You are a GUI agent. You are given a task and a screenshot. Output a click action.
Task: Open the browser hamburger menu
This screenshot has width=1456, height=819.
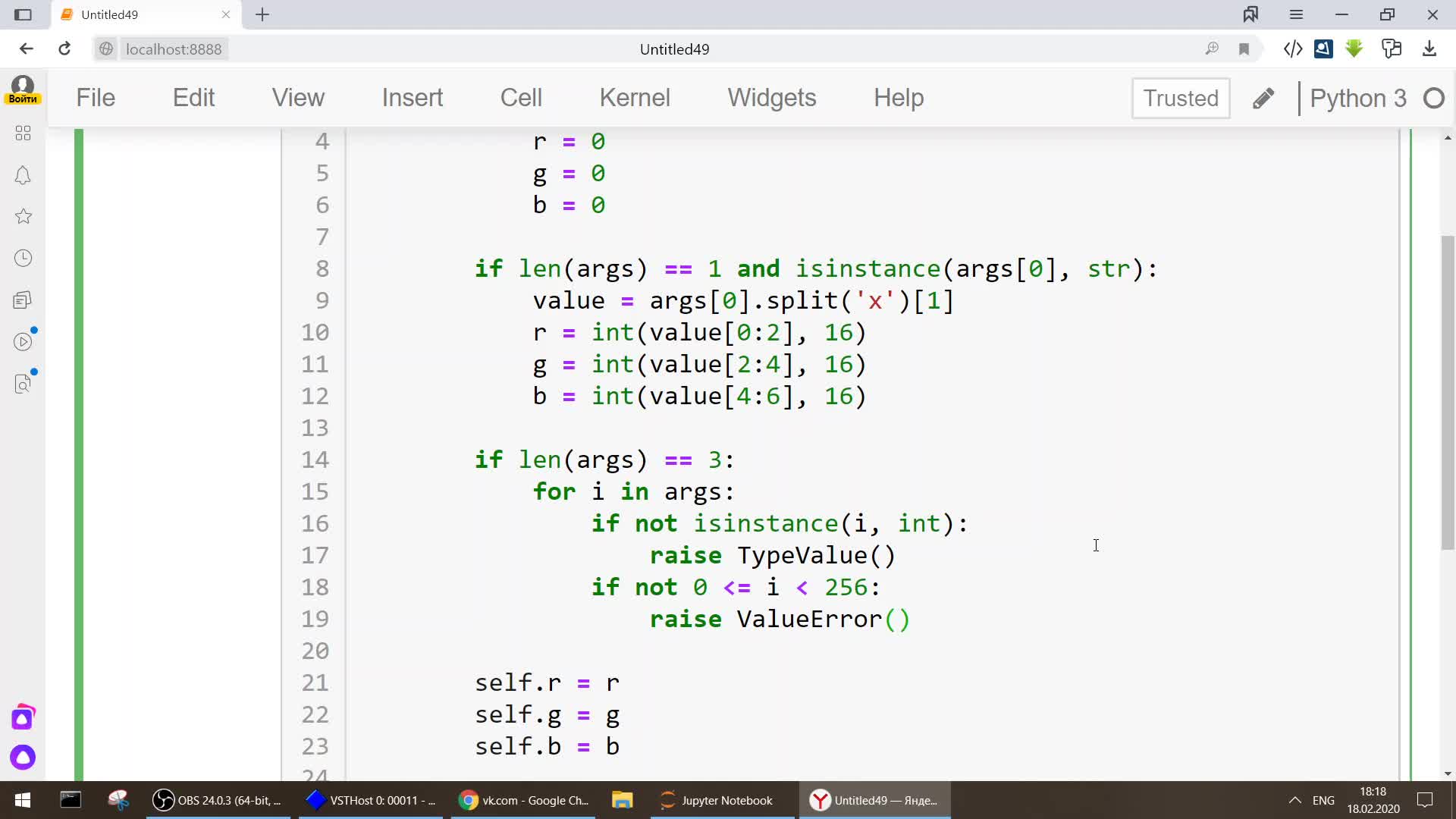coord(1296,14)
